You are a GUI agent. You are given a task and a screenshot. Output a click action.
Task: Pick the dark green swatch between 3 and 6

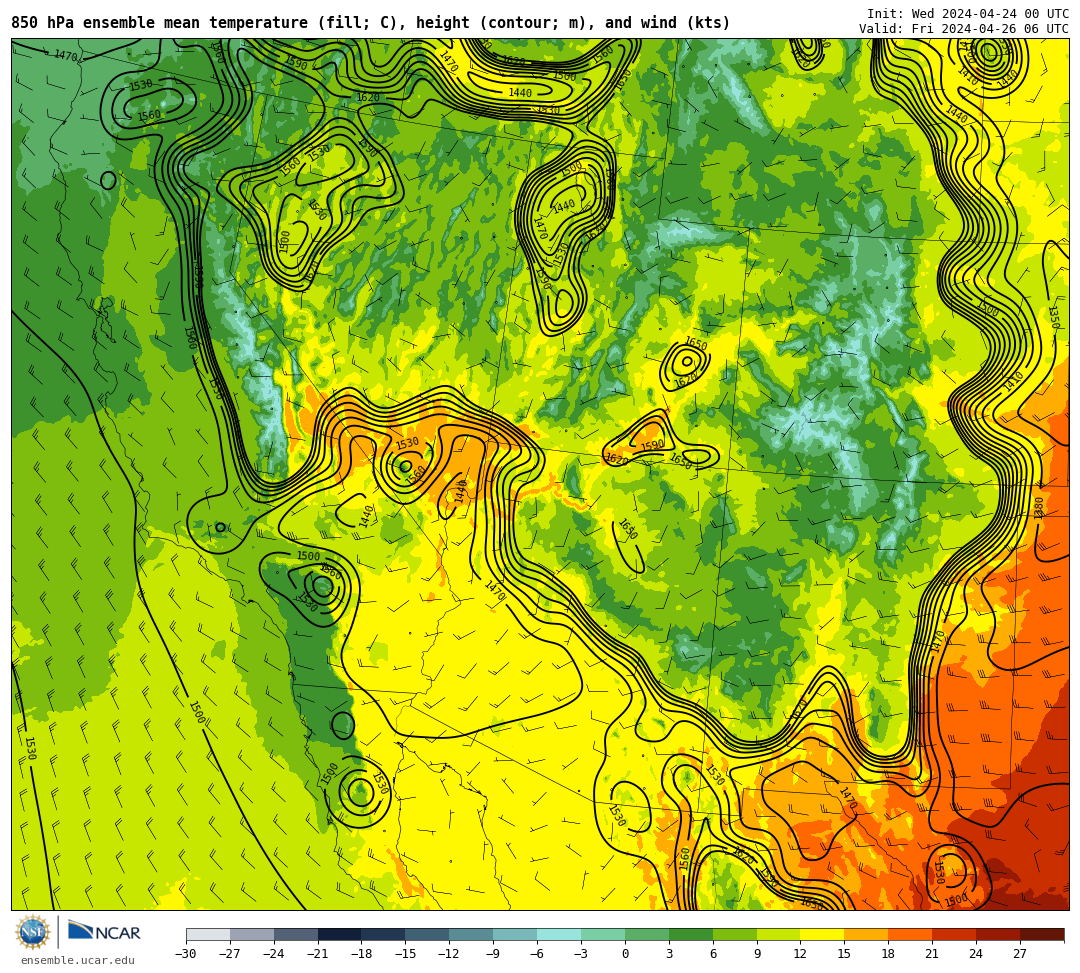pyautogui.click(x=691, y=934)
